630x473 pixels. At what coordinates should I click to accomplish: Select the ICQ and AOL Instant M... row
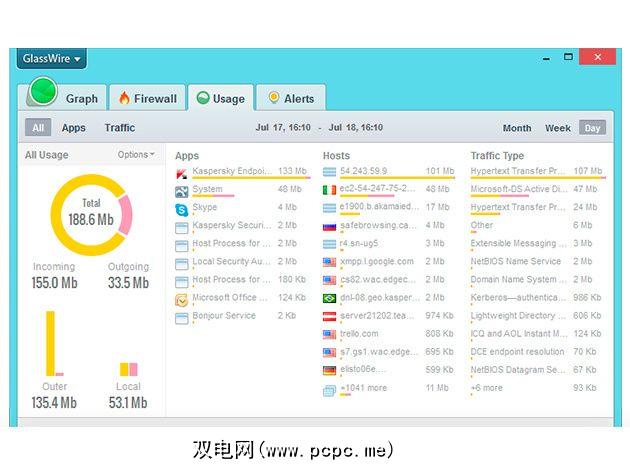pos(536,334)
